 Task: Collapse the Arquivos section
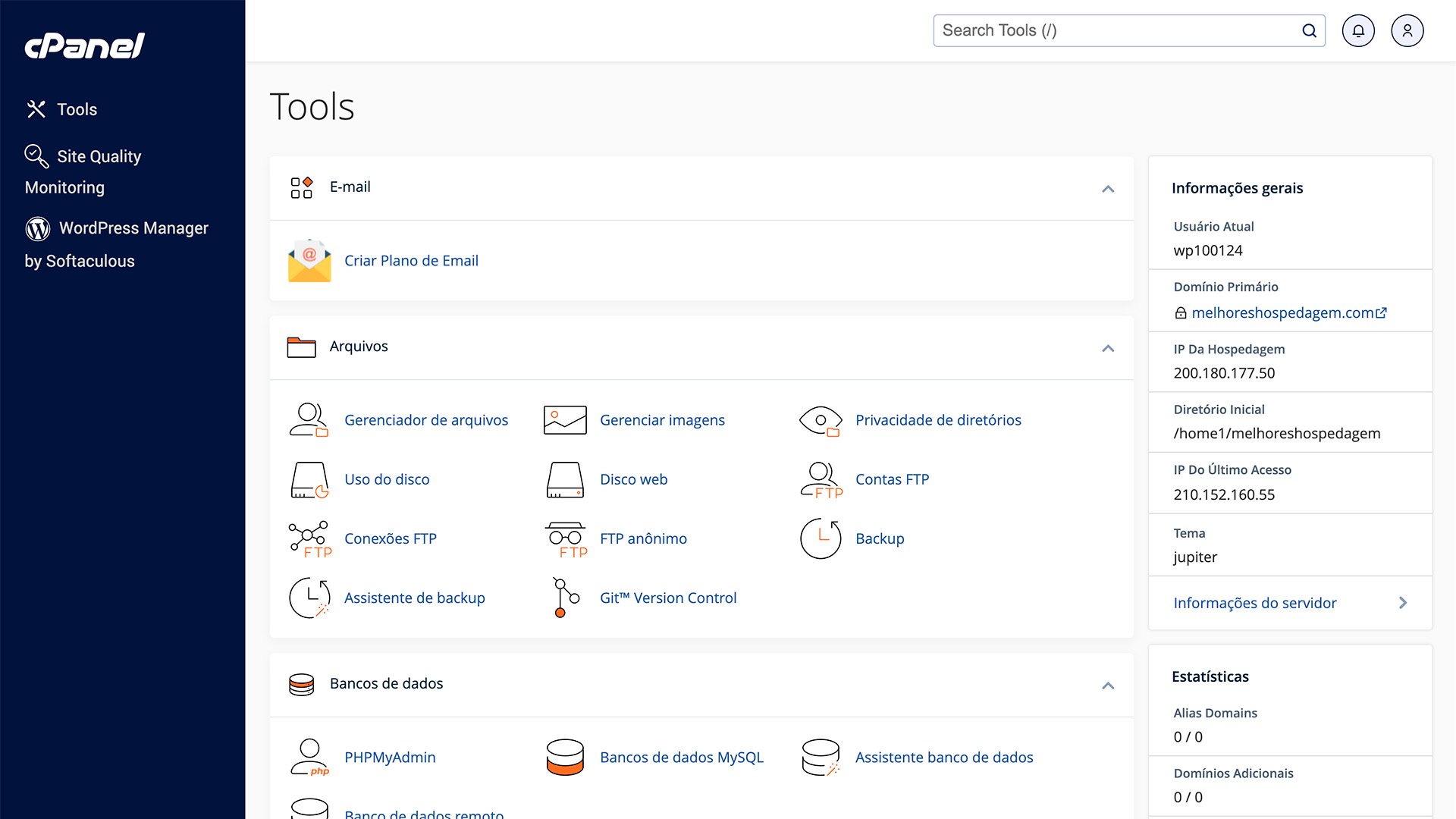coord(1108,349)
